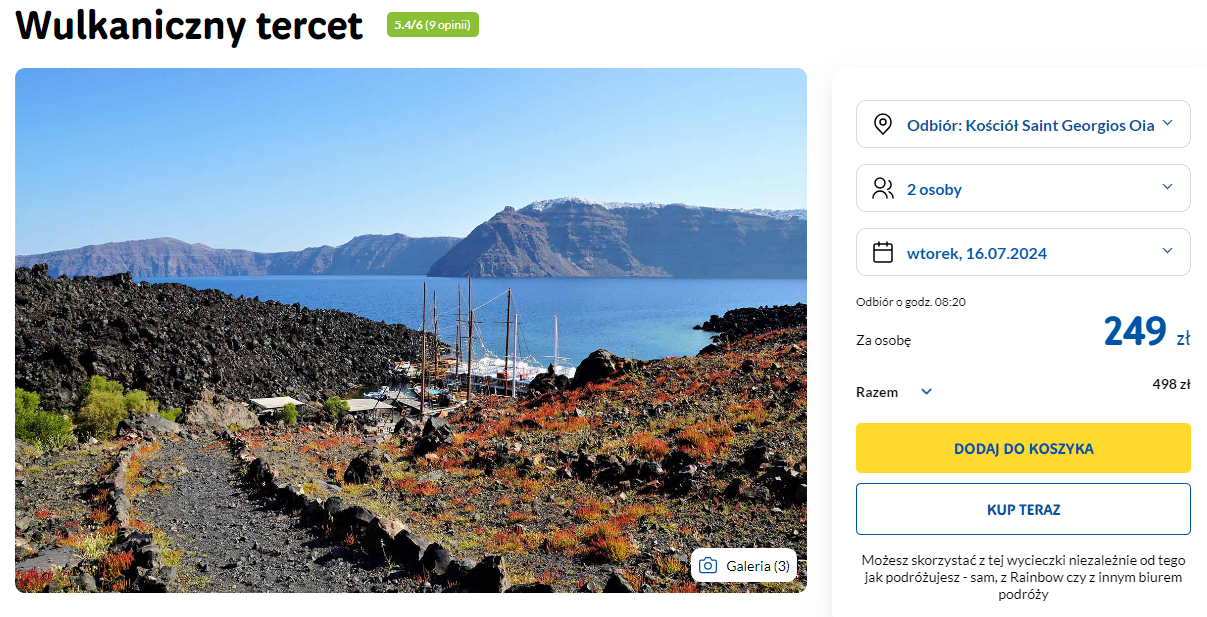
Task: Expand the Razem price breakdown chevron
Action: click(x=926, y=392)
